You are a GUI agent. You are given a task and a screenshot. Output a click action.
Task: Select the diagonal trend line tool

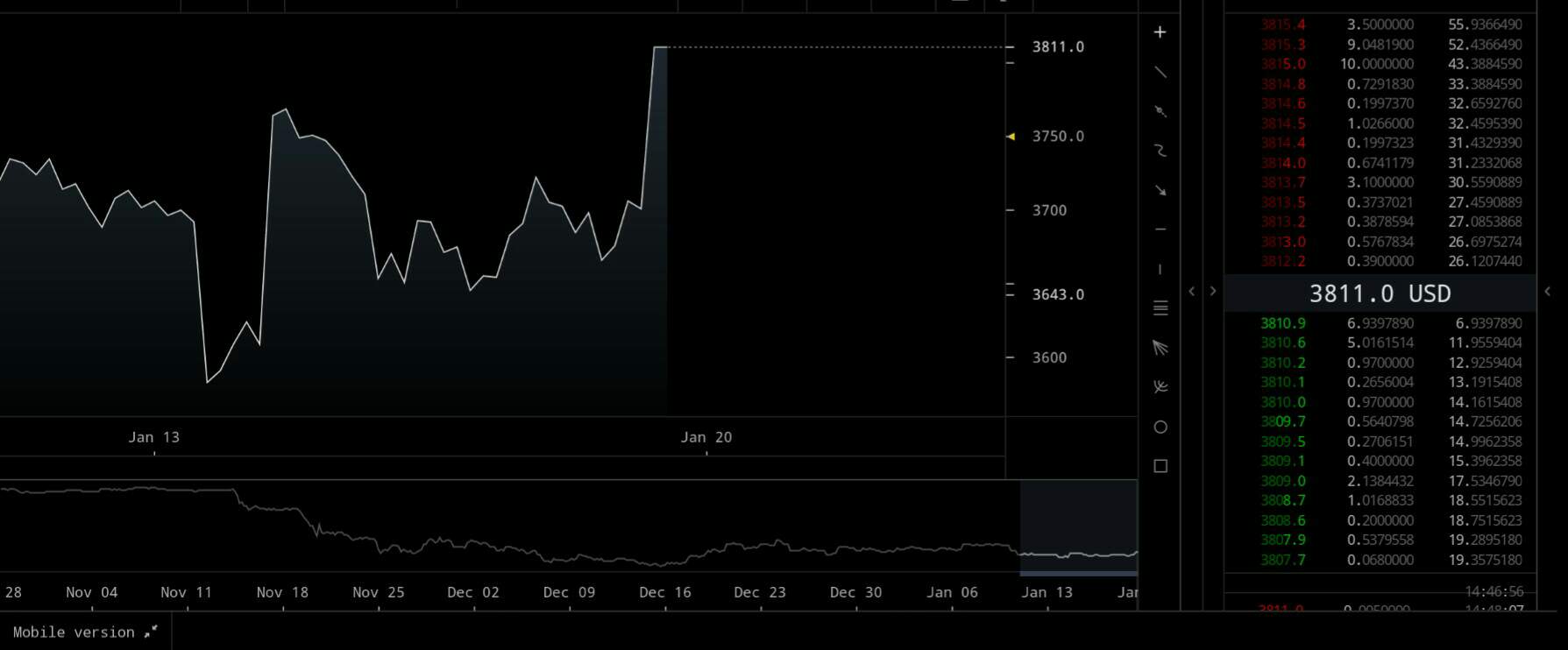[x=1160, y=72]
